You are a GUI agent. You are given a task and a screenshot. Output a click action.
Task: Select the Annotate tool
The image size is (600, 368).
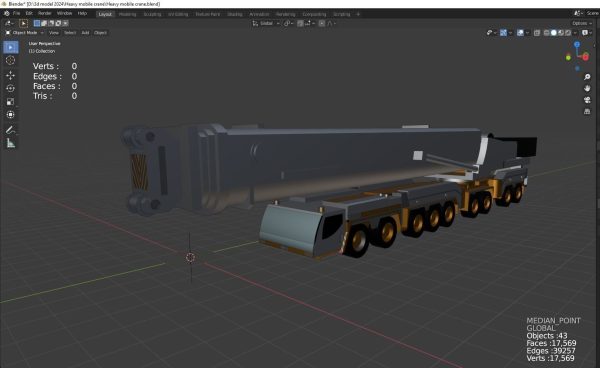pos(11,130)
